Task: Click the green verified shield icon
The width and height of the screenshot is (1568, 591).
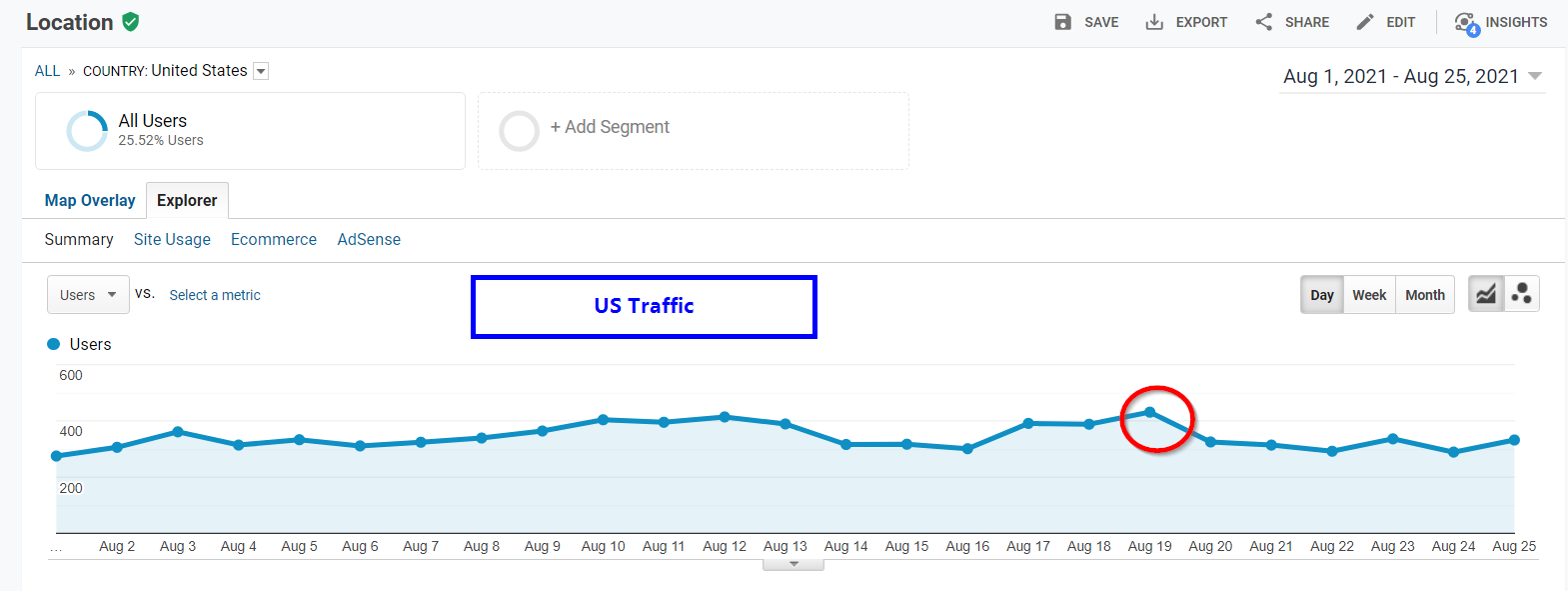Action: pos(131,22)
